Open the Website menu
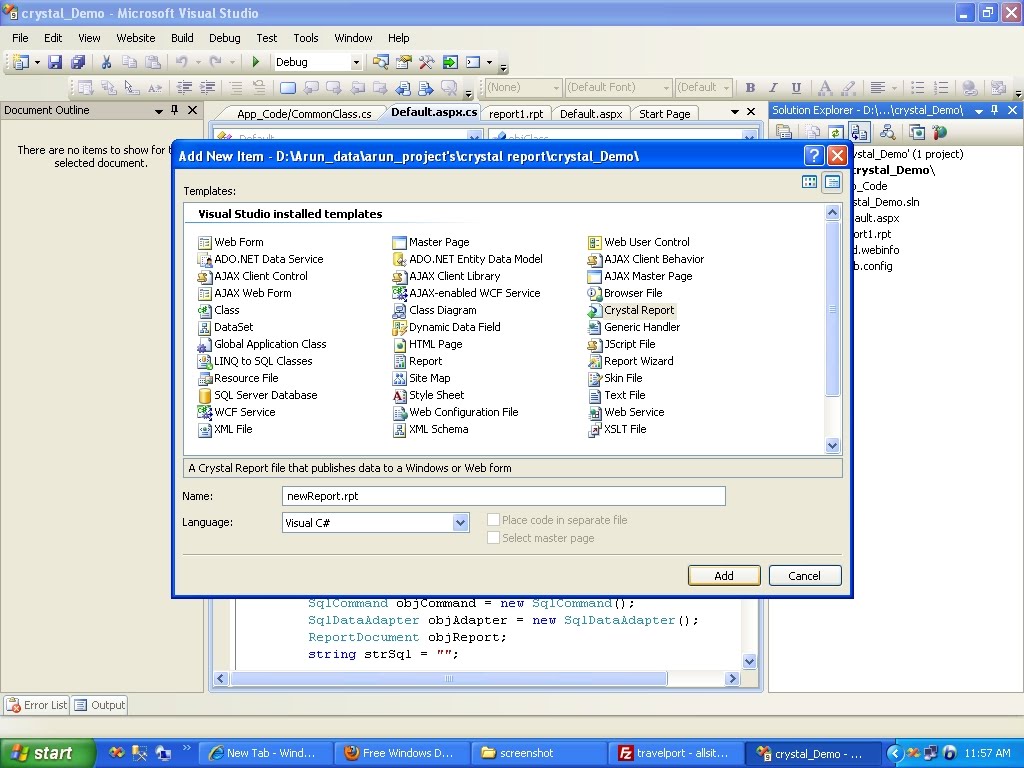This screenshot has height=768, width=1024. pos(135,38)
